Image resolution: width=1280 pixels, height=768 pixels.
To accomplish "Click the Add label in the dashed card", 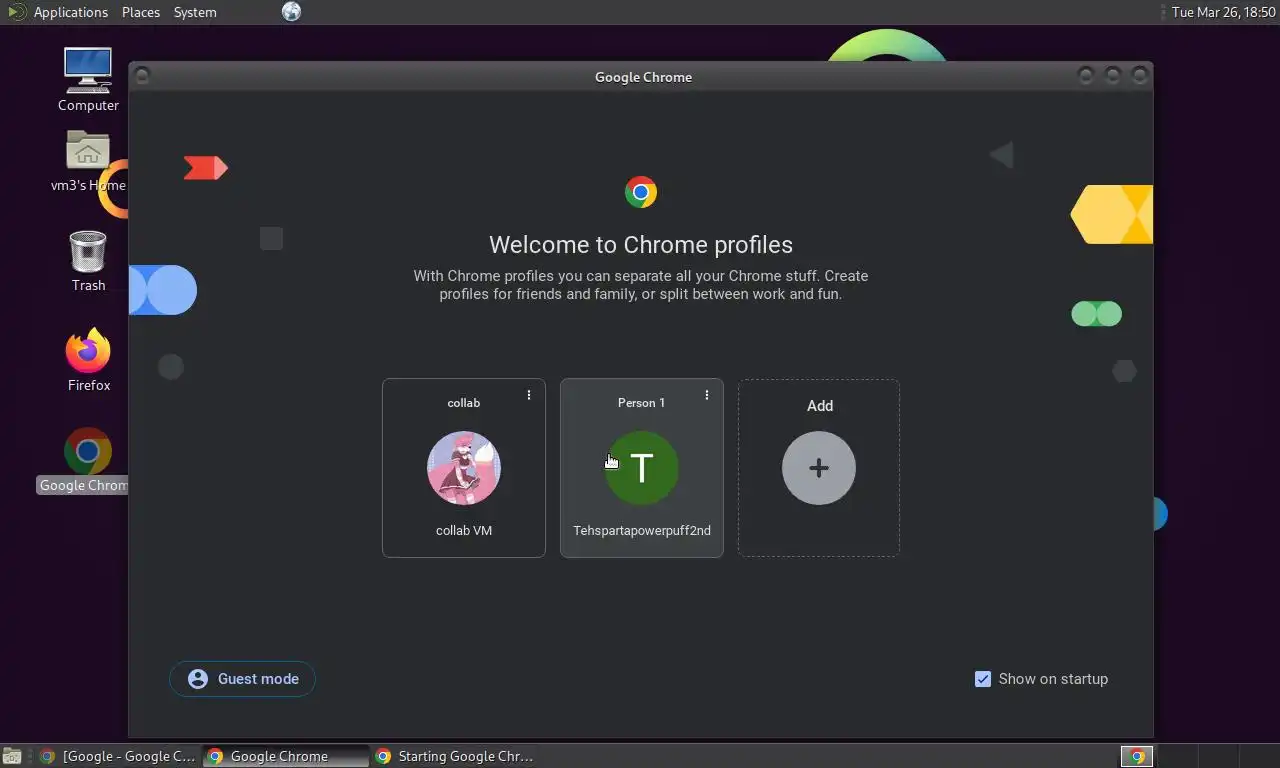I will [820, 406].
